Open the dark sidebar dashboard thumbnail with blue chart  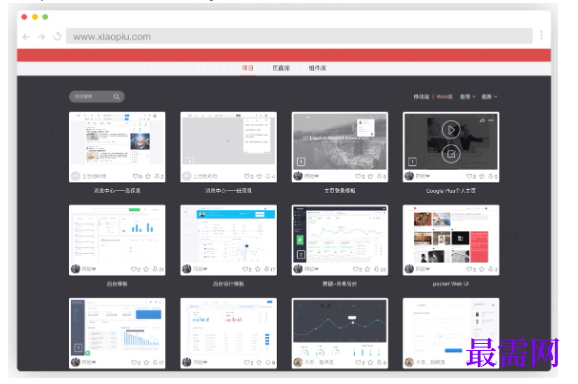pos(117,328)
